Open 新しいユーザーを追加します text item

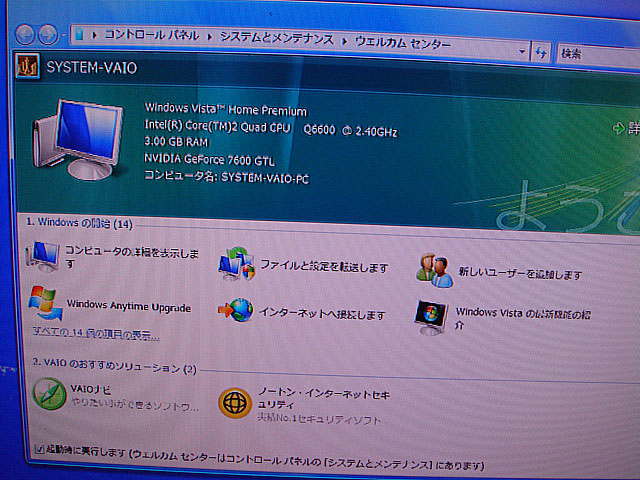[520, 273]
